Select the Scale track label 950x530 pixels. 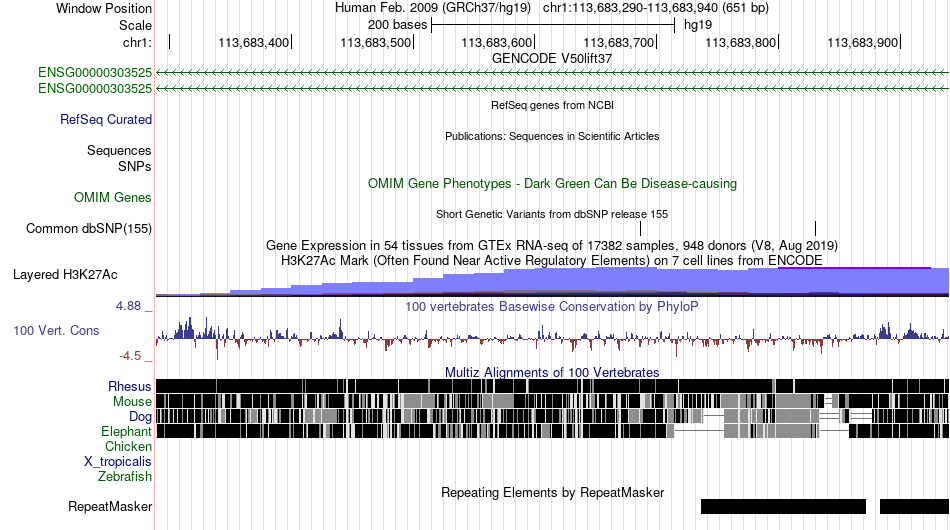coord(135,25)
